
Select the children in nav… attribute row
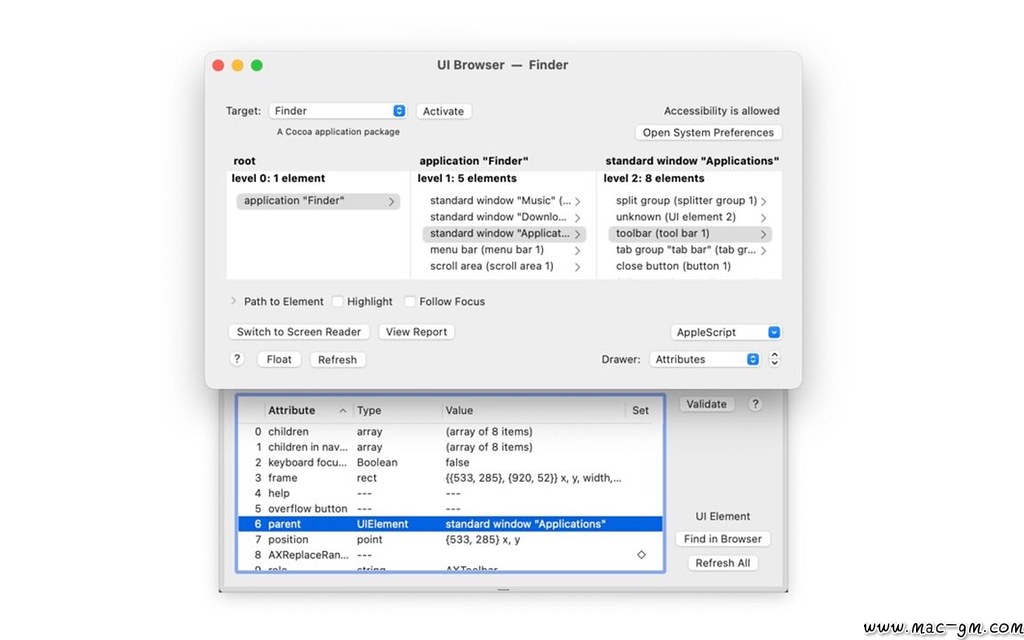[x=449, y=447]
